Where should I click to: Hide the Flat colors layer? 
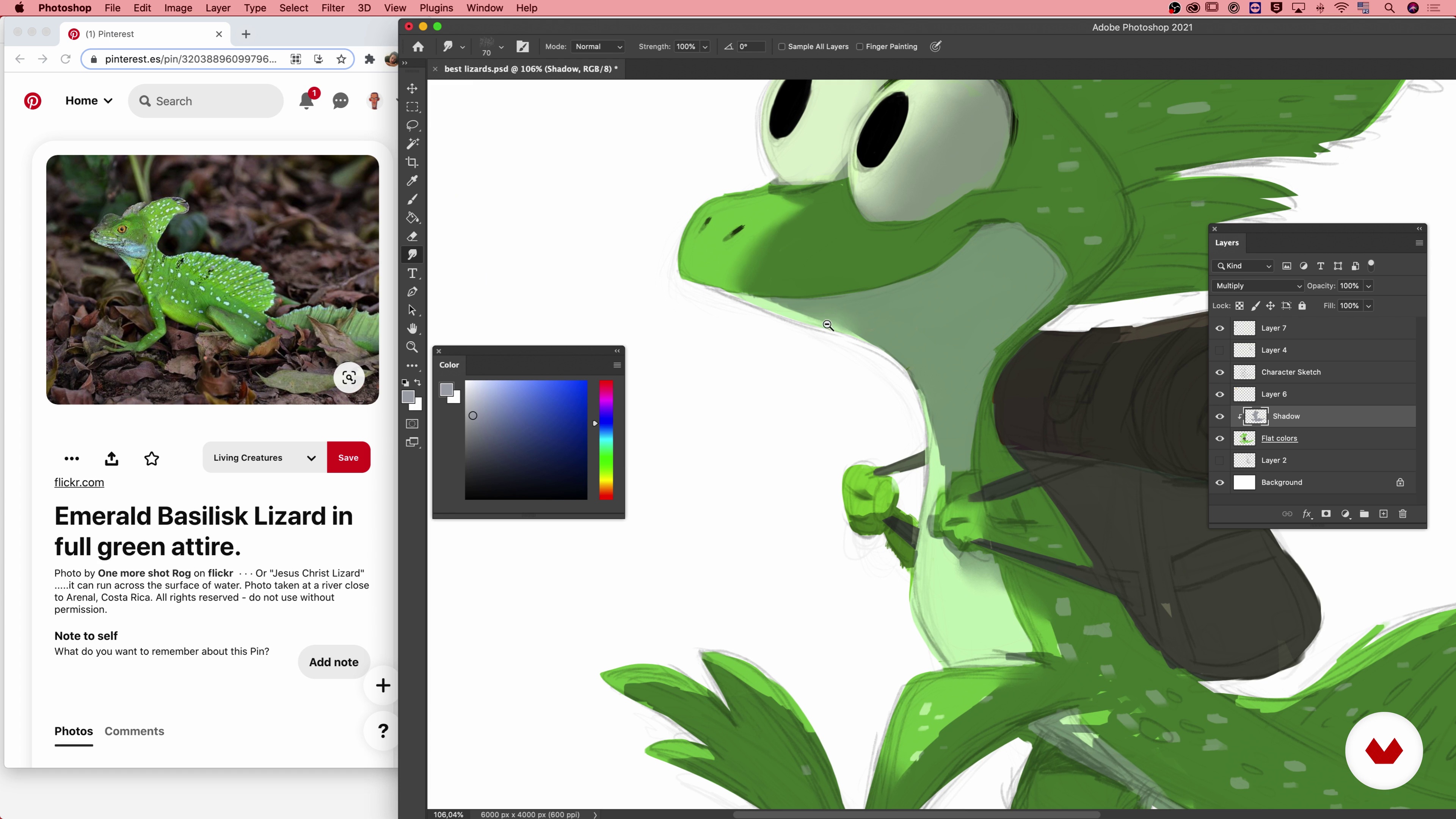pyautogui.click(x=1220, y=439)
